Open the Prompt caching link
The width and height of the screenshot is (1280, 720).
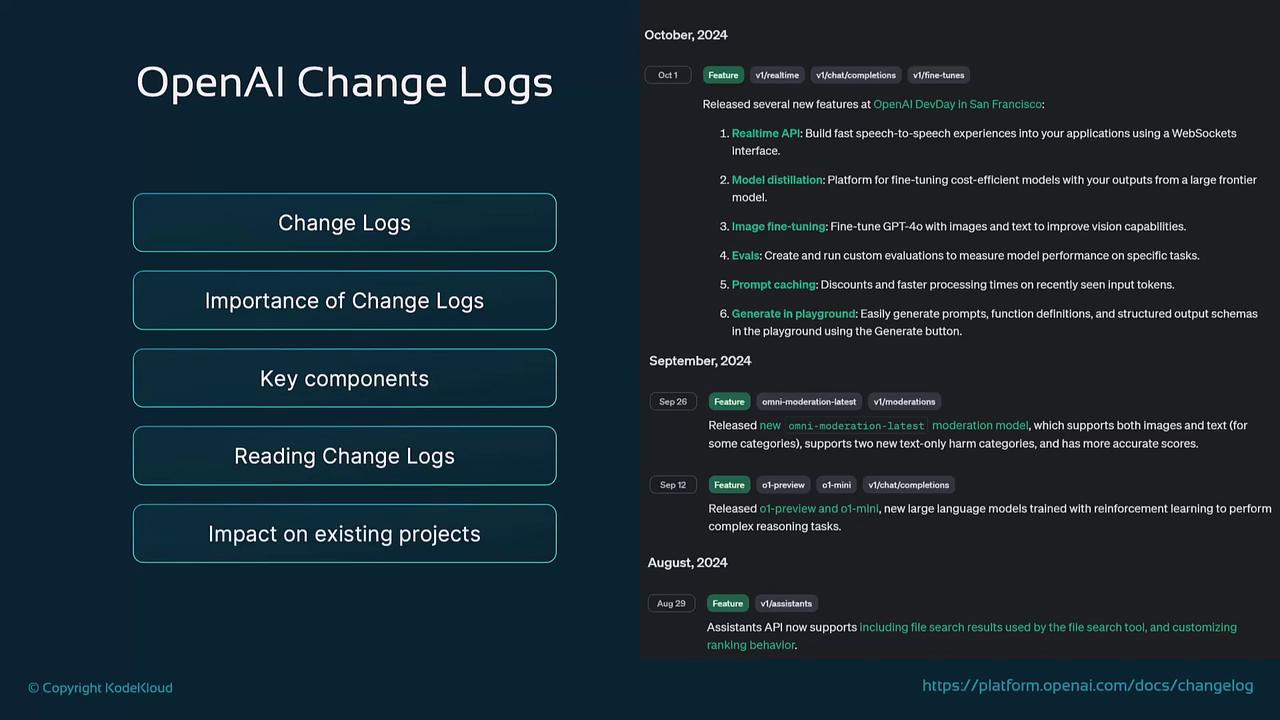(x=774, y=284)
